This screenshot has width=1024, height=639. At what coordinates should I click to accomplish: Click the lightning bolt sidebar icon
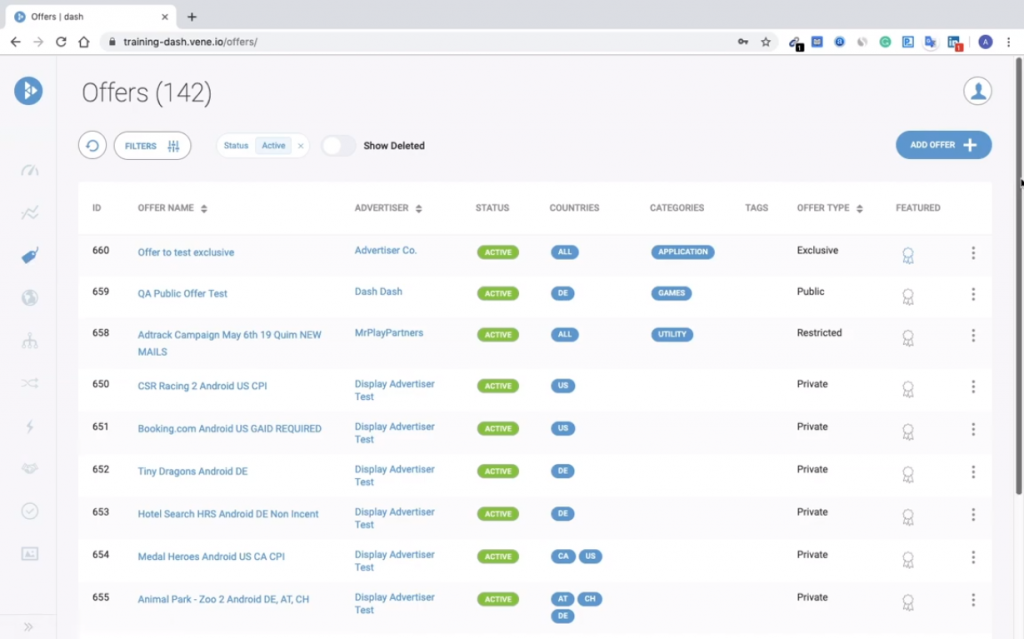30,426
